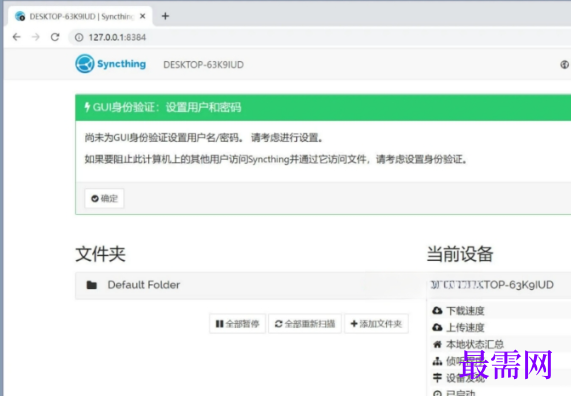Click the lightning bolt icon in the green header

pyautogui.click(x=87, y=107)
